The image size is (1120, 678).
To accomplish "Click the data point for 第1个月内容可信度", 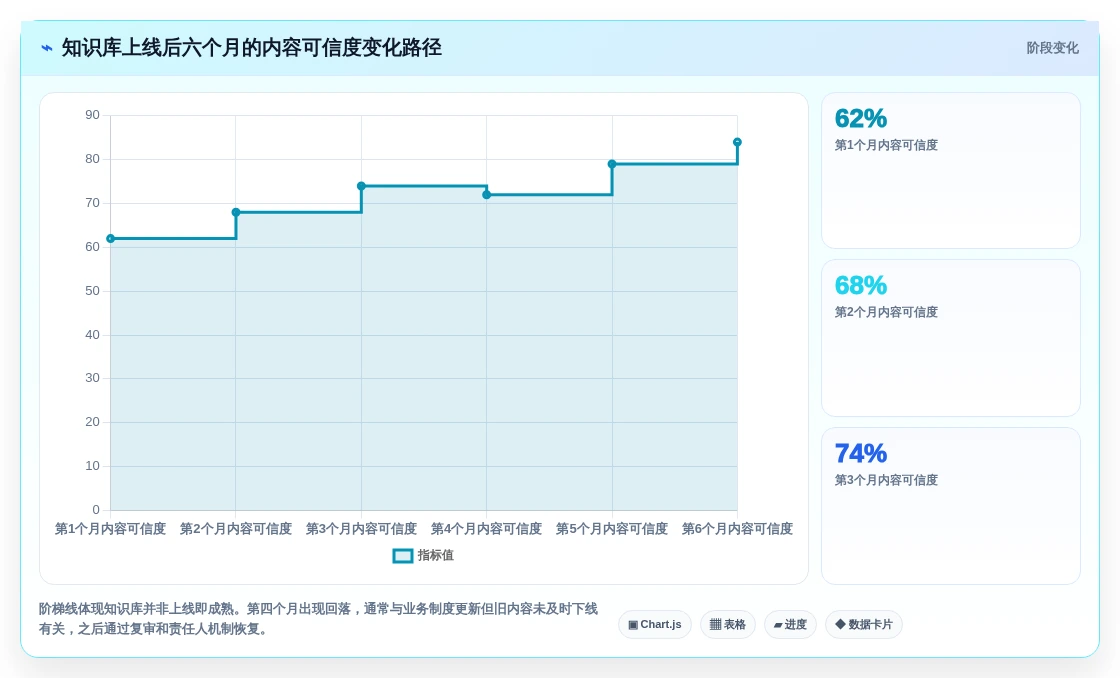I will [x=111, y=239].
